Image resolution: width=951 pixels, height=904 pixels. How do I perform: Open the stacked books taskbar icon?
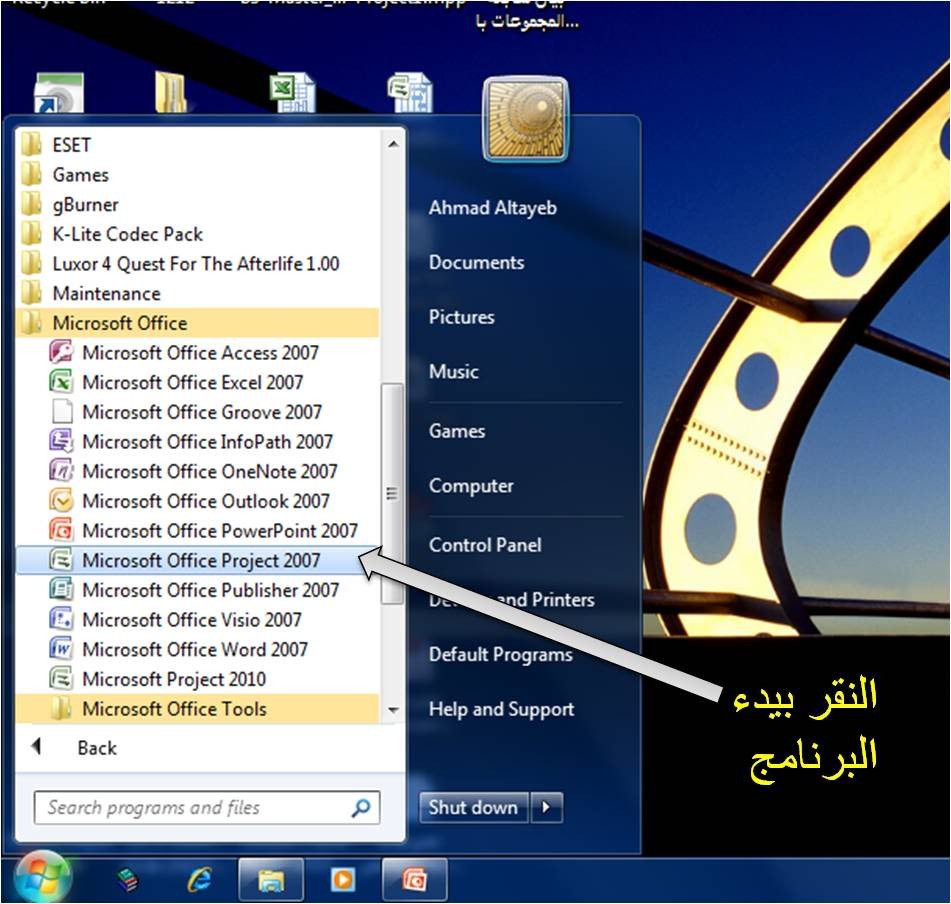click(x=127, y=879)
